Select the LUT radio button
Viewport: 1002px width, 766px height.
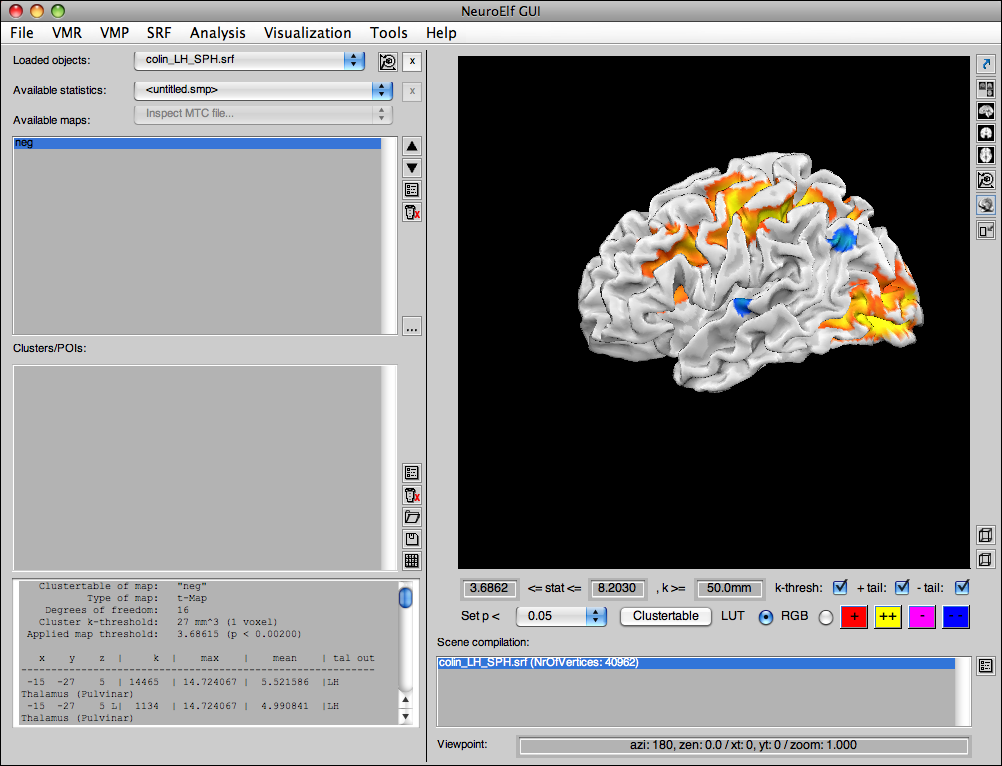click(766, 617)
